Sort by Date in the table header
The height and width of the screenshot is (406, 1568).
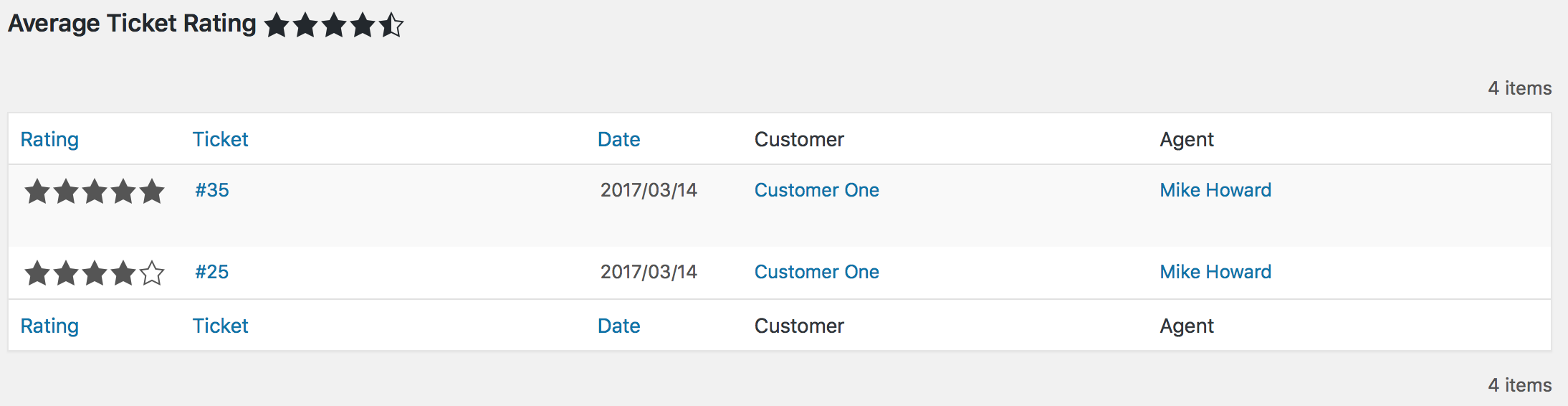(618, 139)
